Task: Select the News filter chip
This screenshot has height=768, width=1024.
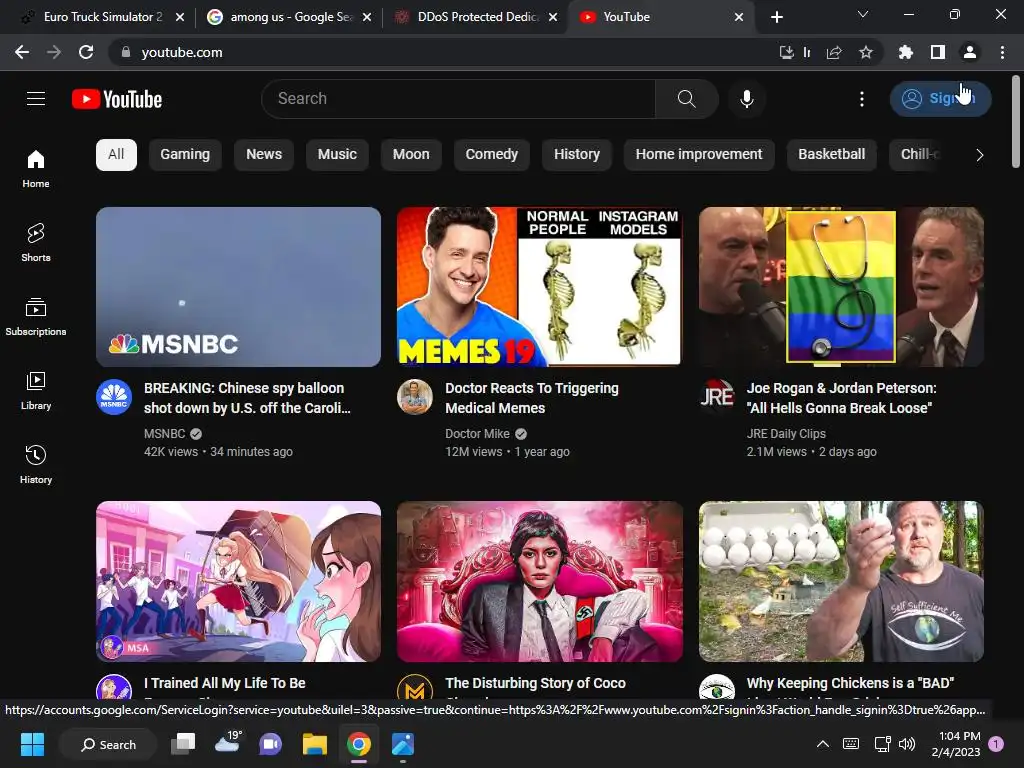Action: pos(264,155)
